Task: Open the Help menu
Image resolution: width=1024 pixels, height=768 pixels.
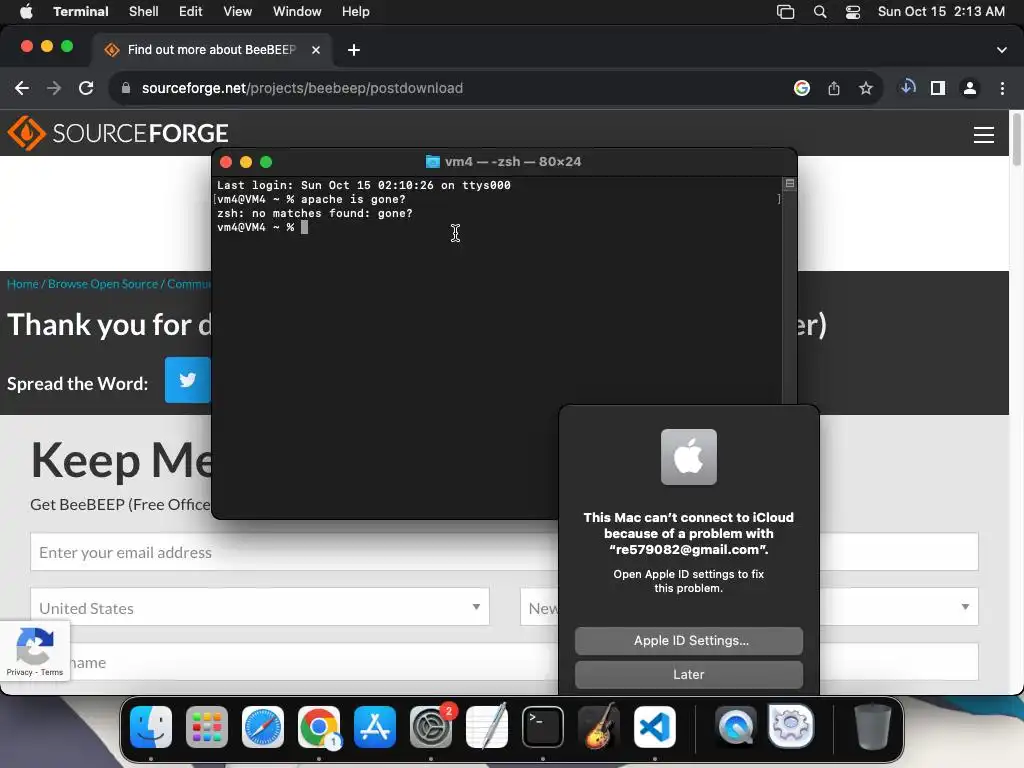Action: (x=355, y=11)
